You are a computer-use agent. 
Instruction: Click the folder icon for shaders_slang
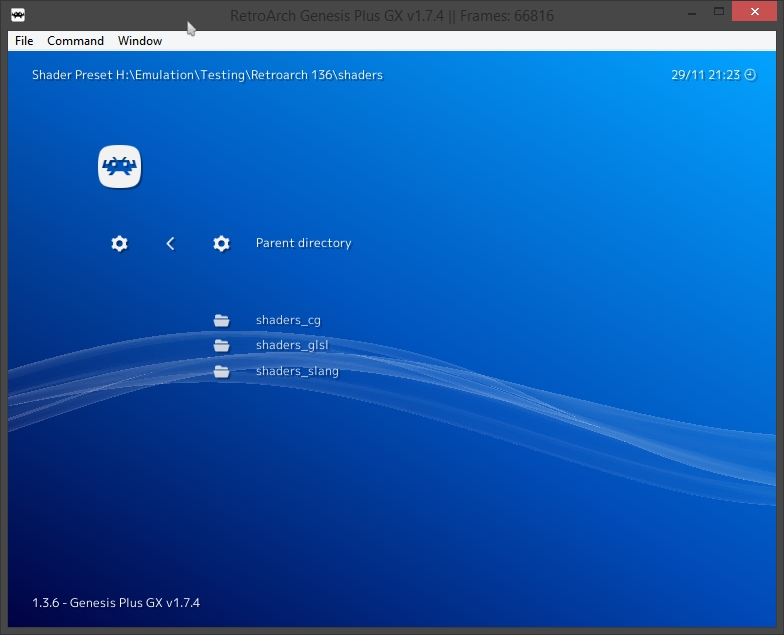click(x=222, y=372)
